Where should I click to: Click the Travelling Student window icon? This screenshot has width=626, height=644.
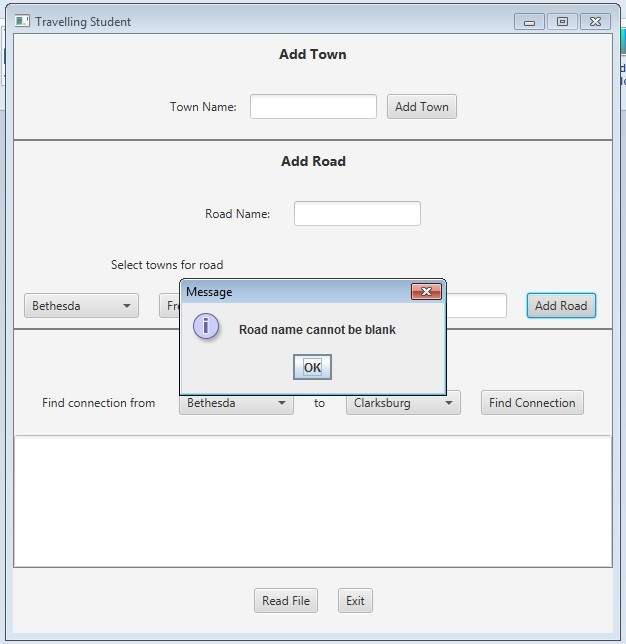click(x=22, y=21)
